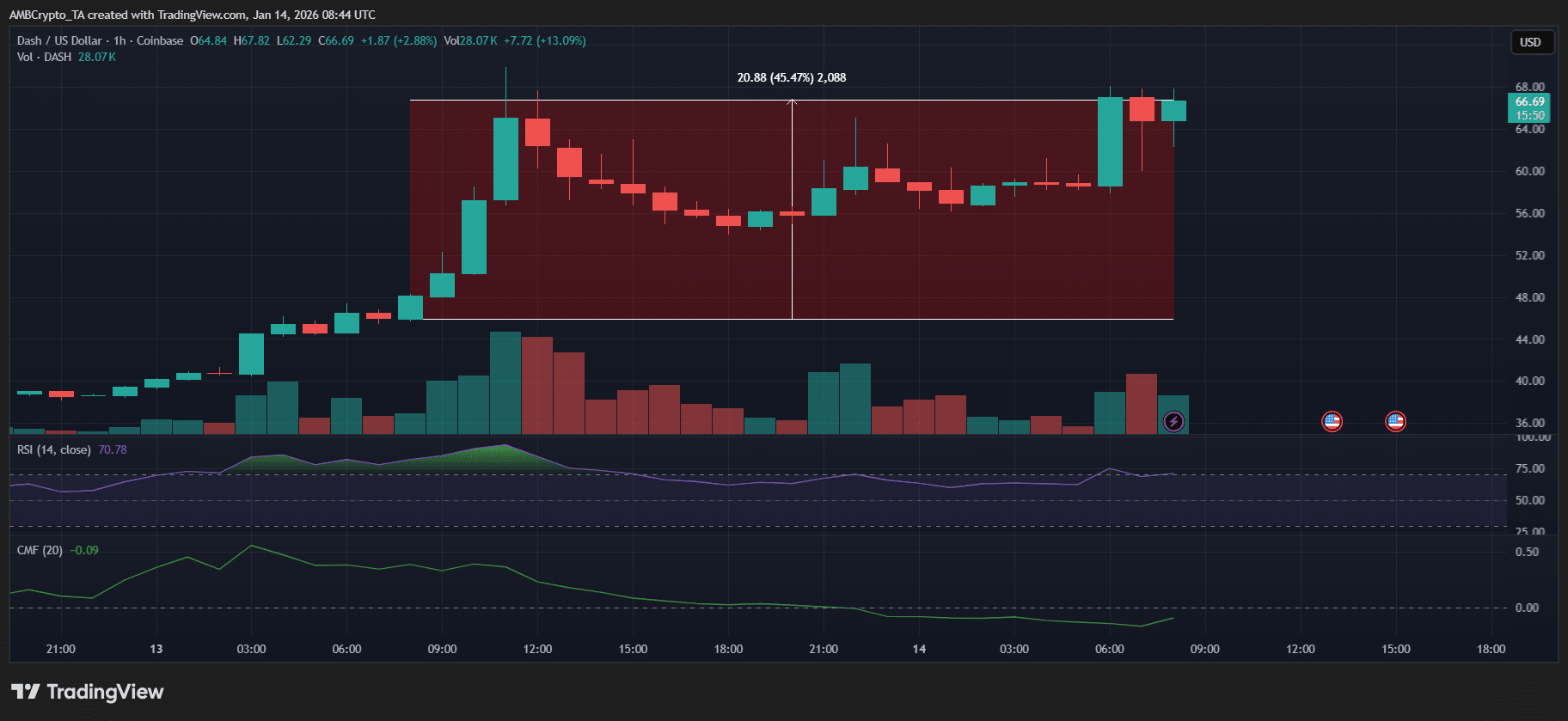The height and width of the screenshot is (721, 1568).
Task: Click the 1h interval in chart legend
Action: tap(119, 40)
